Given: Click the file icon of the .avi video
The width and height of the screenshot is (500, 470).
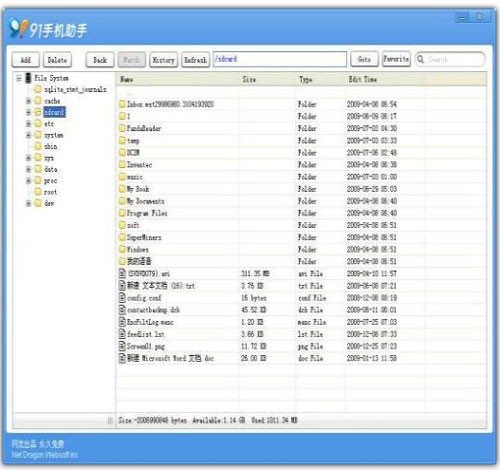Looking at the screenshot, I should (x=122, y=273).
